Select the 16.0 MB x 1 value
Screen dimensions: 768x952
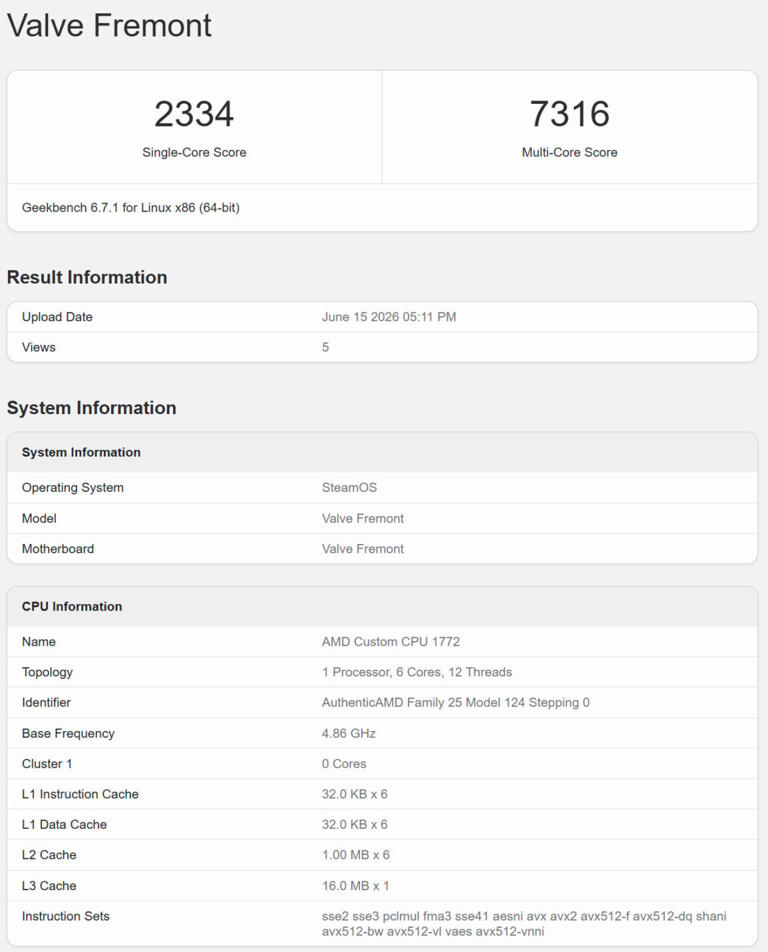(355, 886)
